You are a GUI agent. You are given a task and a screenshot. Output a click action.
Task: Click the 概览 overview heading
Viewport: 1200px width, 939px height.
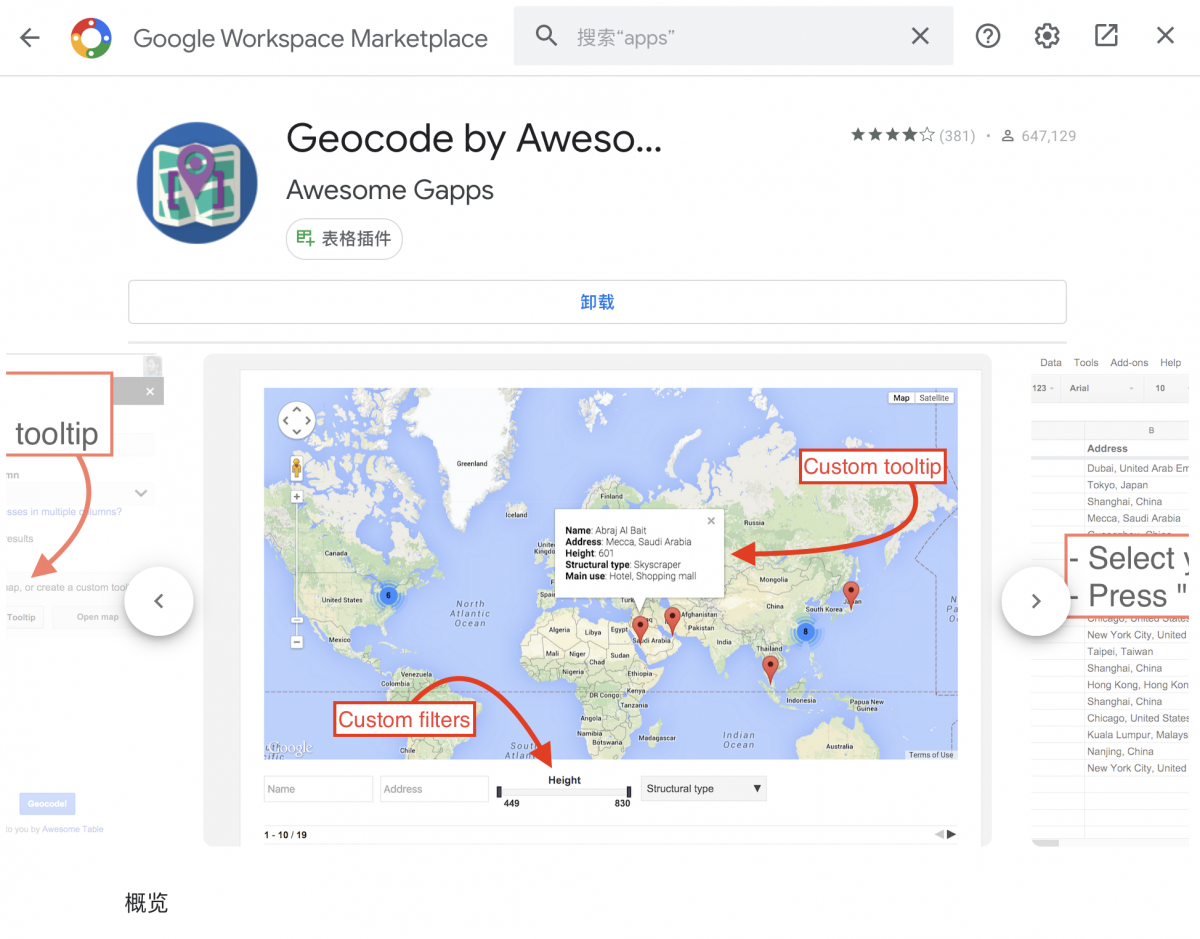[x=147, y=903]
